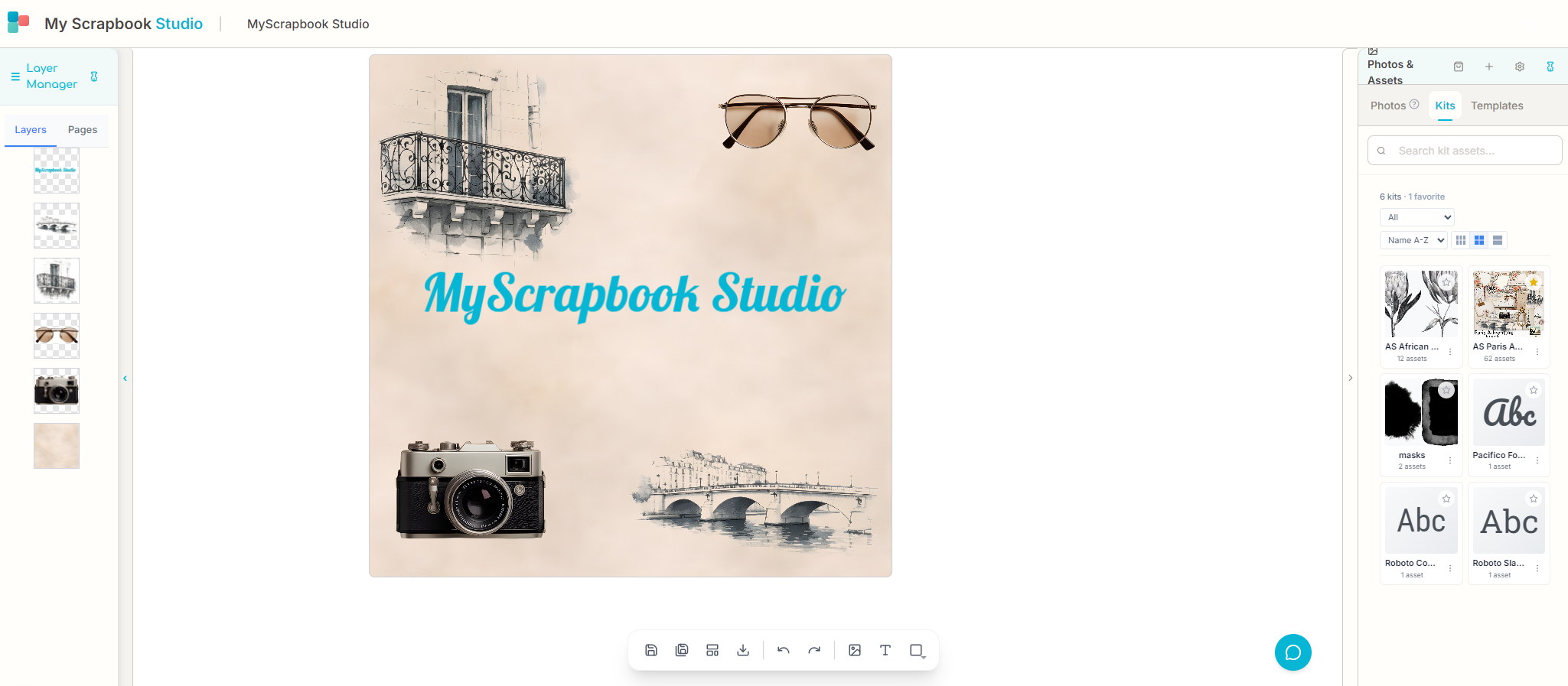
Task: Favorite the AS African kit star
Action: pyautogui.click(x=1446, y=282)
